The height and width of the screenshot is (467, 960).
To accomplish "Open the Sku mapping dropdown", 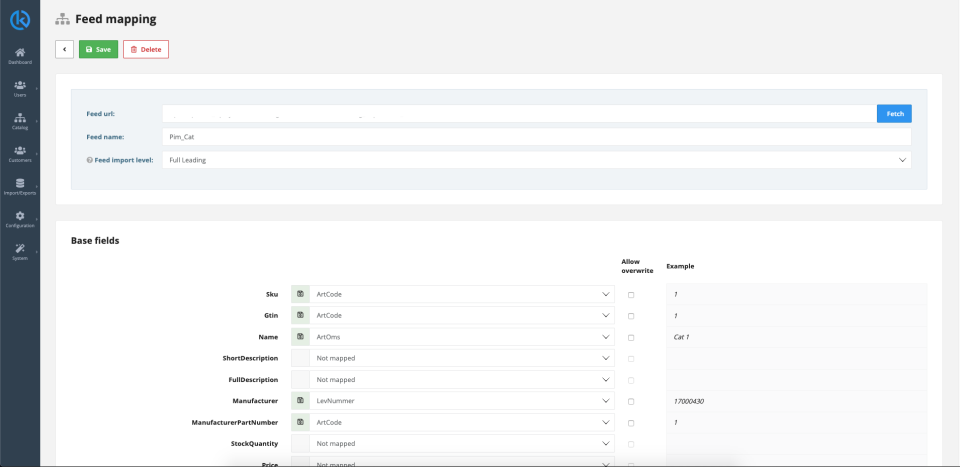I will click(462, 294).
